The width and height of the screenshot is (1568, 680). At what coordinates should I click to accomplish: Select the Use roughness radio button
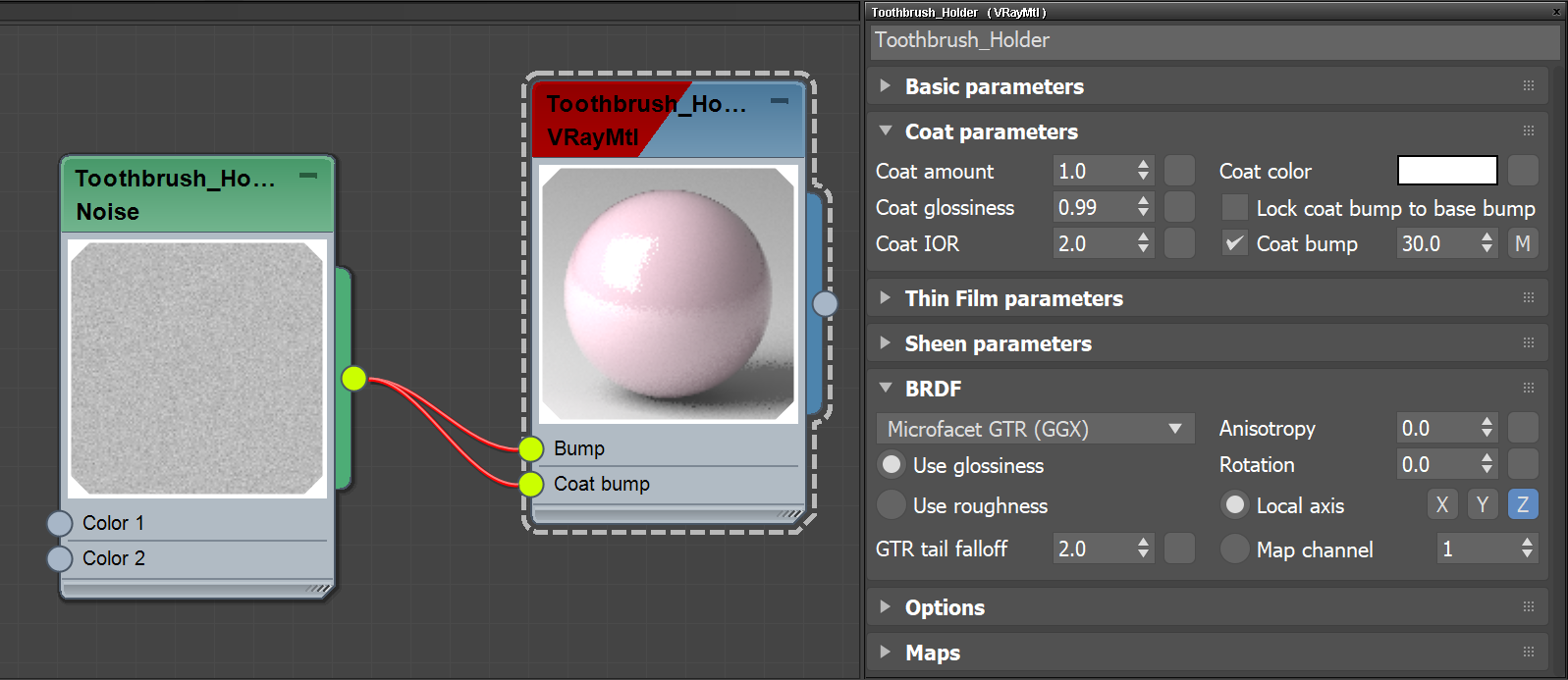coord(892,505)
